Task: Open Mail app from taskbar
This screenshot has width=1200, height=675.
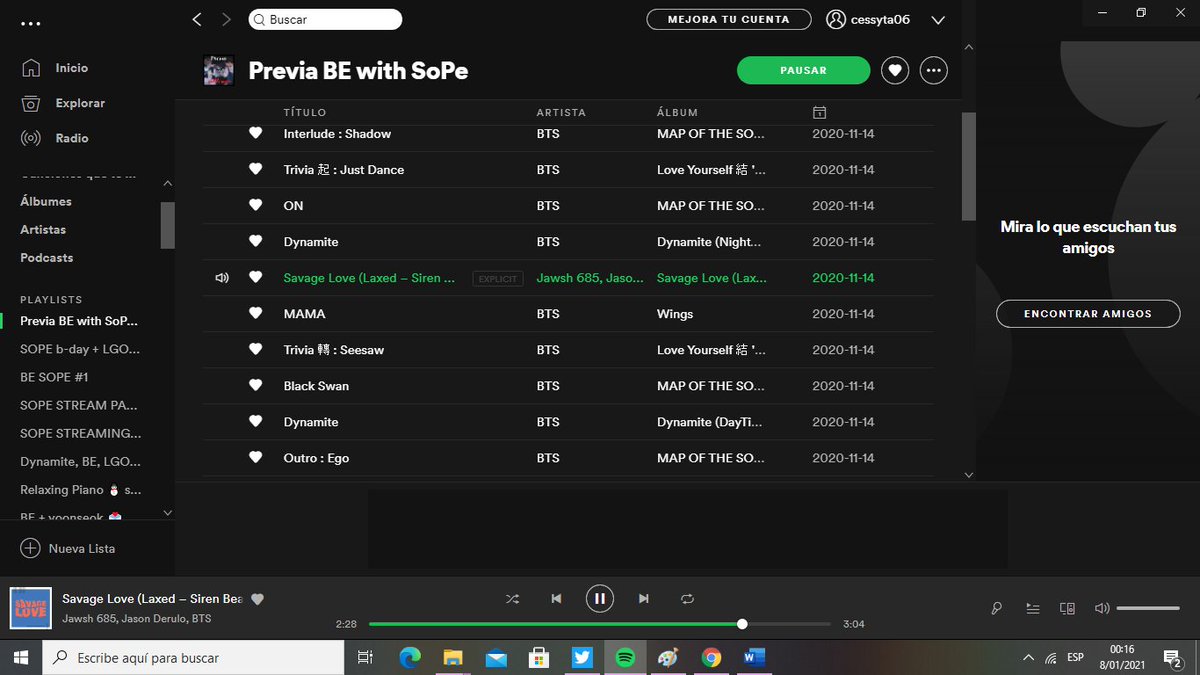Action: click(x=496, y=657)
